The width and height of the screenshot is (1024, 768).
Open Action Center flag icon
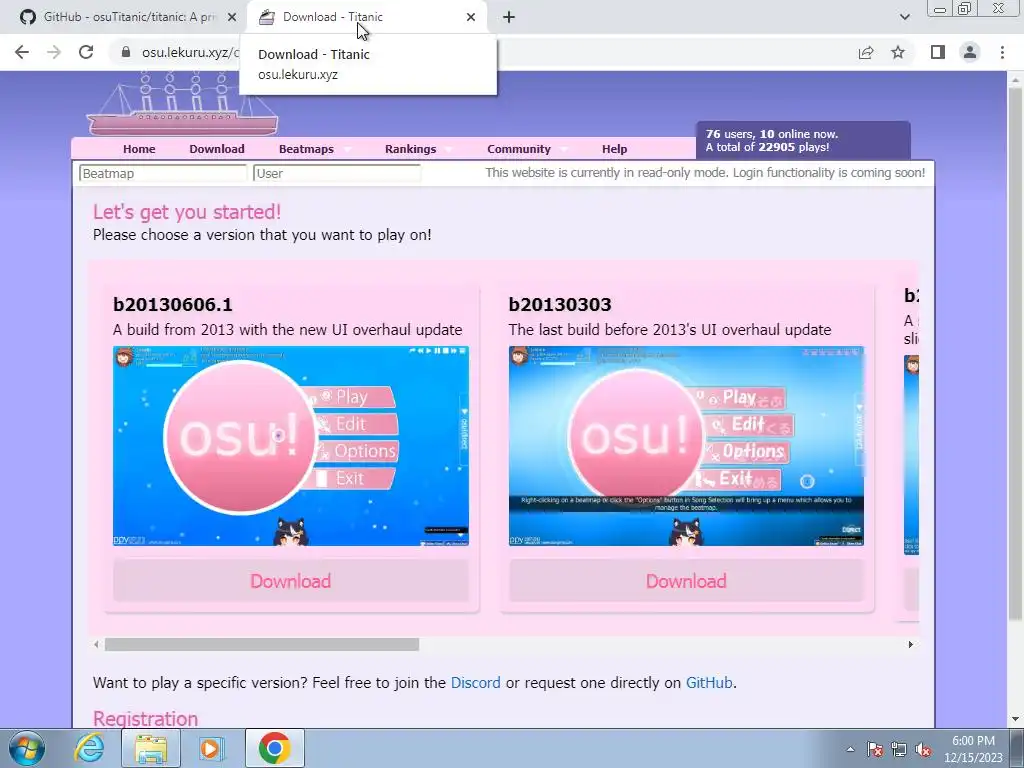click(x=875, y=749)
